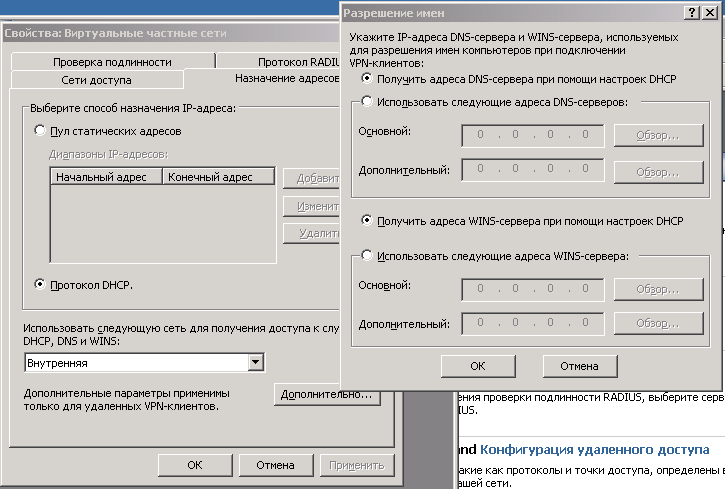
Task: Click the primary DNS server IP field
Action: 533,135
